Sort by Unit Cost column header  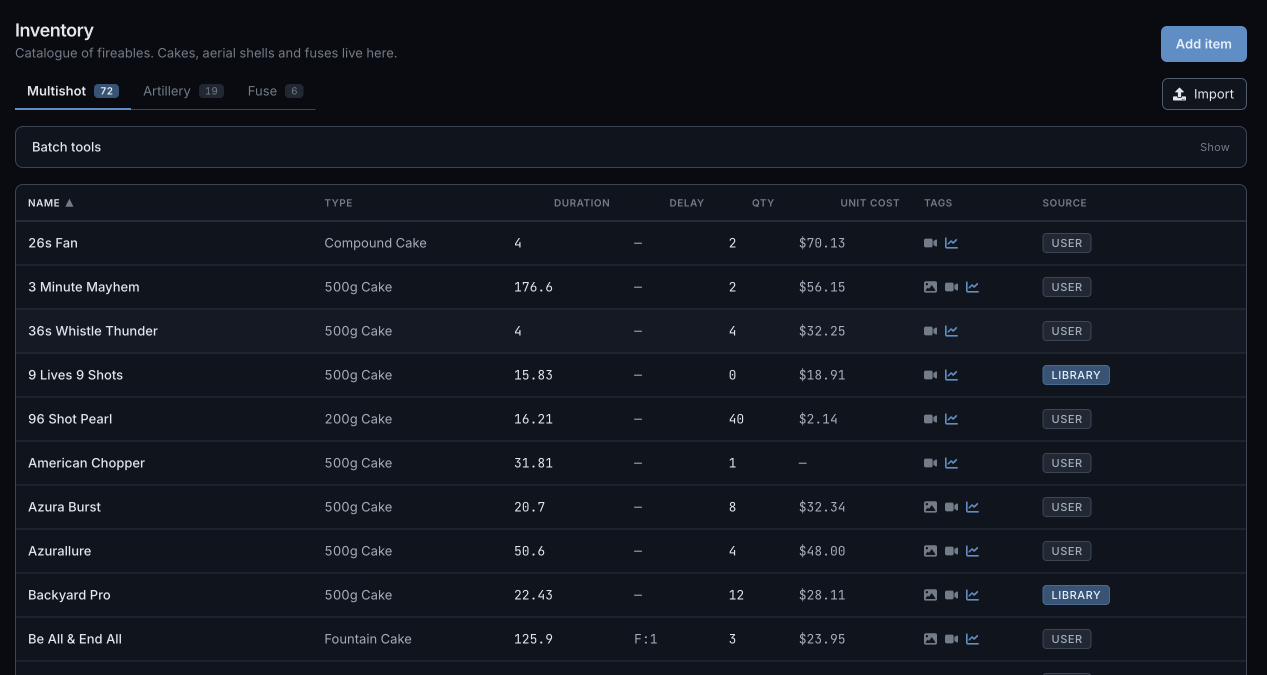[x=870, y=203]
